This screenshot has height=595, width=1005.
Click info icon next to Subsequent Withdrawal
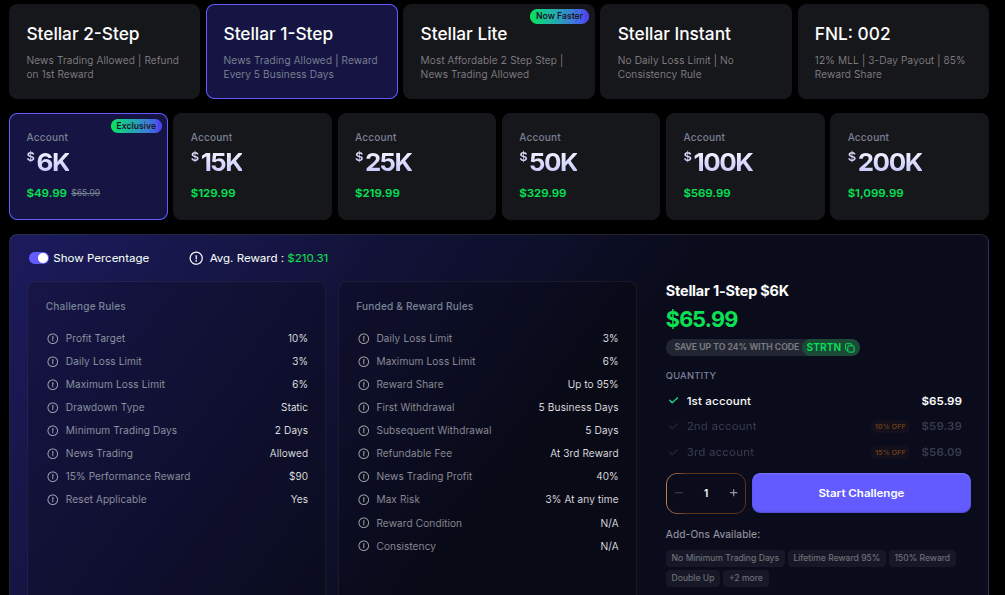tap(363, 431)
